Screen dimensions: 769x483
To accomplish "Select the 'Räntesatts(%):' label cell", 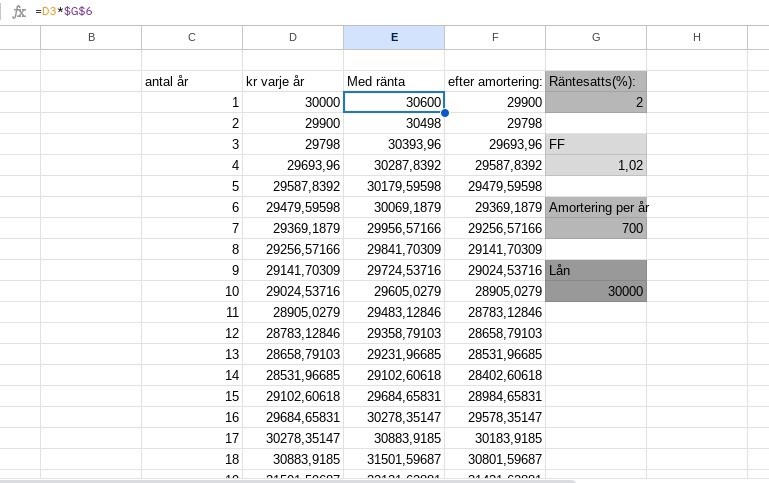I will click(x=596, y=81).
